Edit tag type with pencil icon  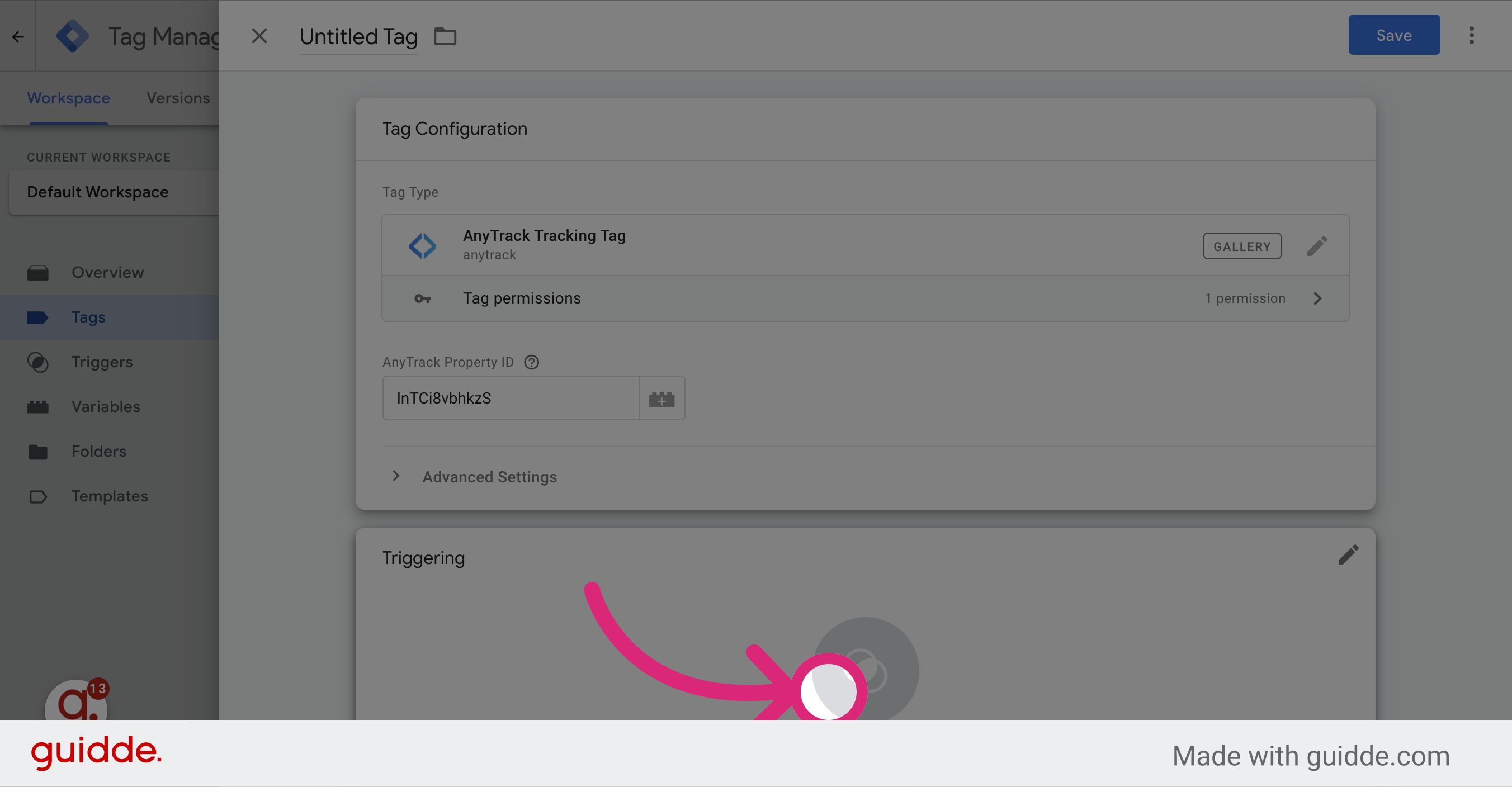pyautogui.click(x=1317, y=246)
